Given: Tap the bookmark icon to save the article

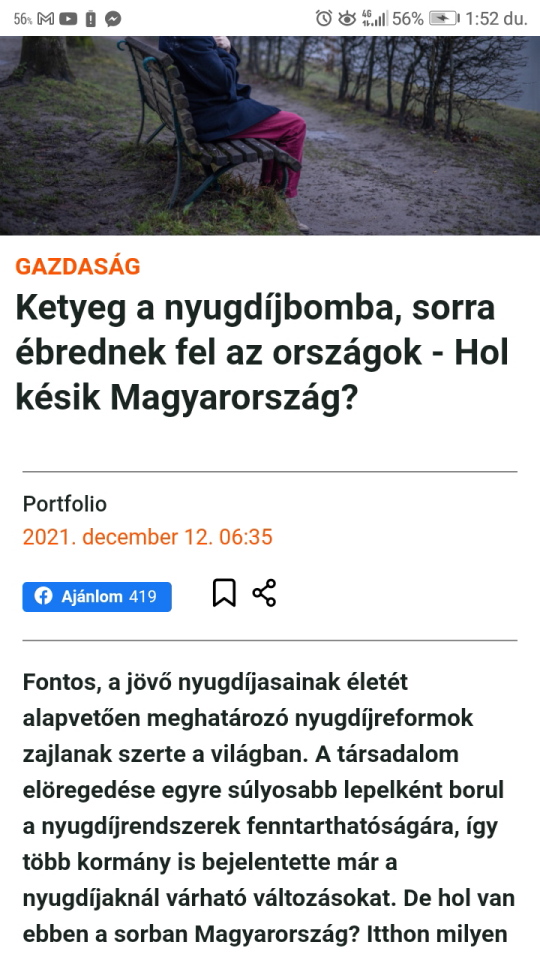Looking at the screenshot, I should tap(224, 593).
